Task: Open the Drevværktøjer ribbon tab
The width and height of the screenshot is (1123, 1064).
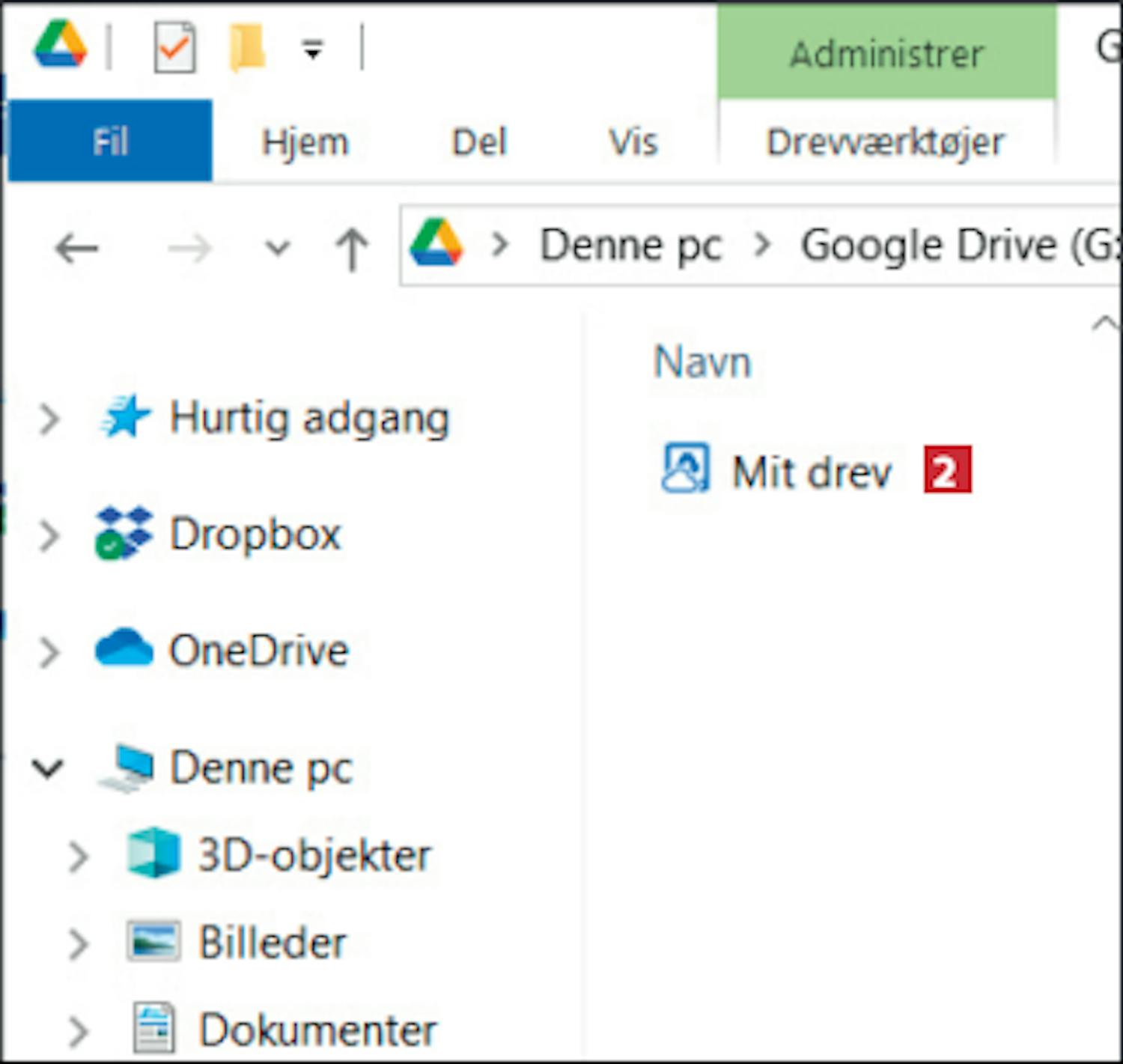Action: point(885,142)
